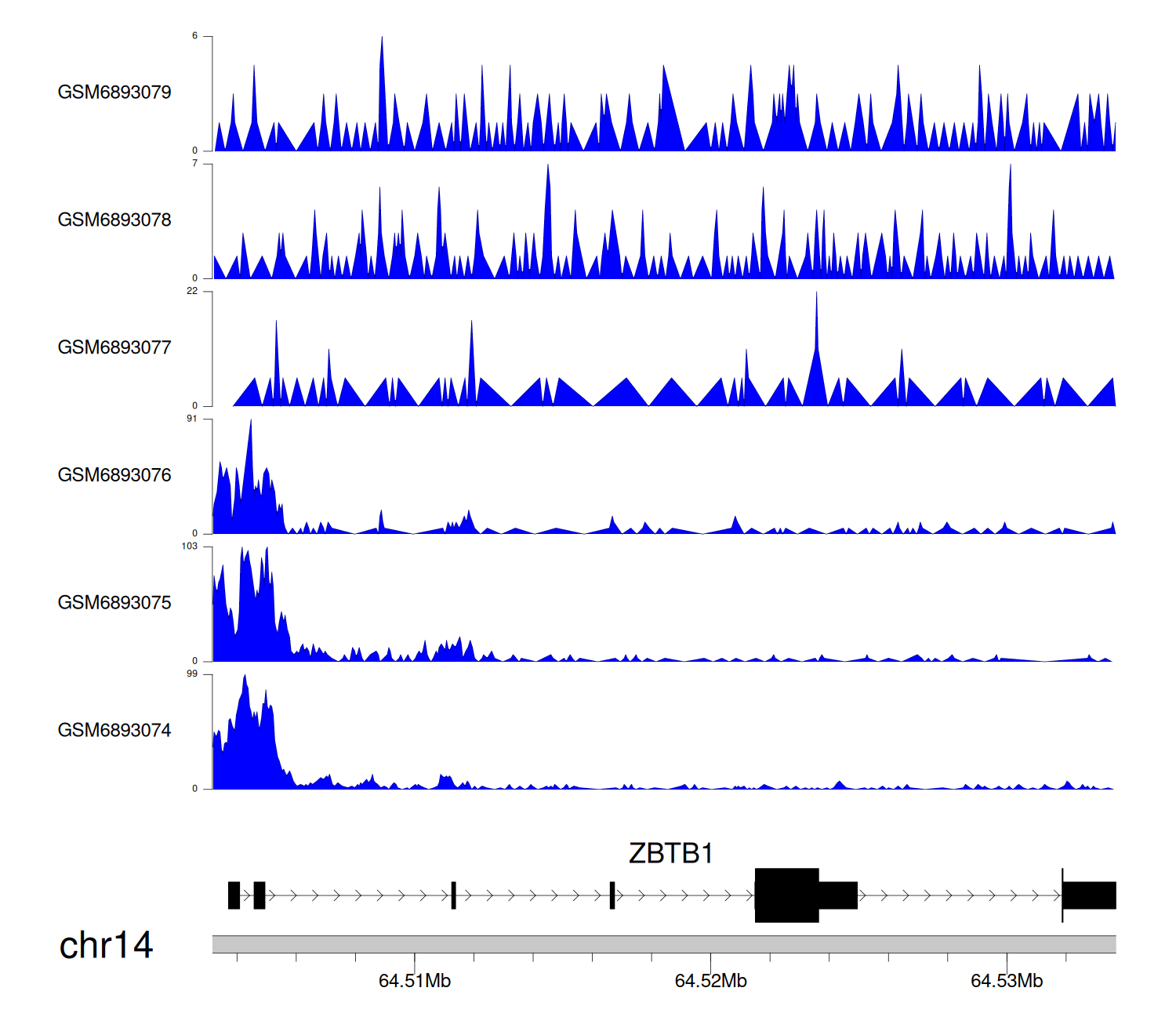1176x1035 pixels.
Task: Select the GSM6893076 track label
Action: pyautogui.click(x=114, y=475)
